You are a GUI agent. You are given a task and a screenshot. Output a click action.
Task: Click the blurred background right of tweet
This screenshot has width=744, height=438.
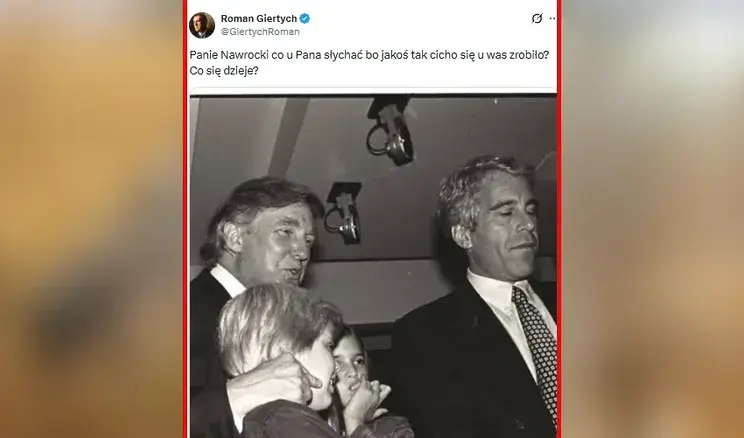[x=653, y=219]
